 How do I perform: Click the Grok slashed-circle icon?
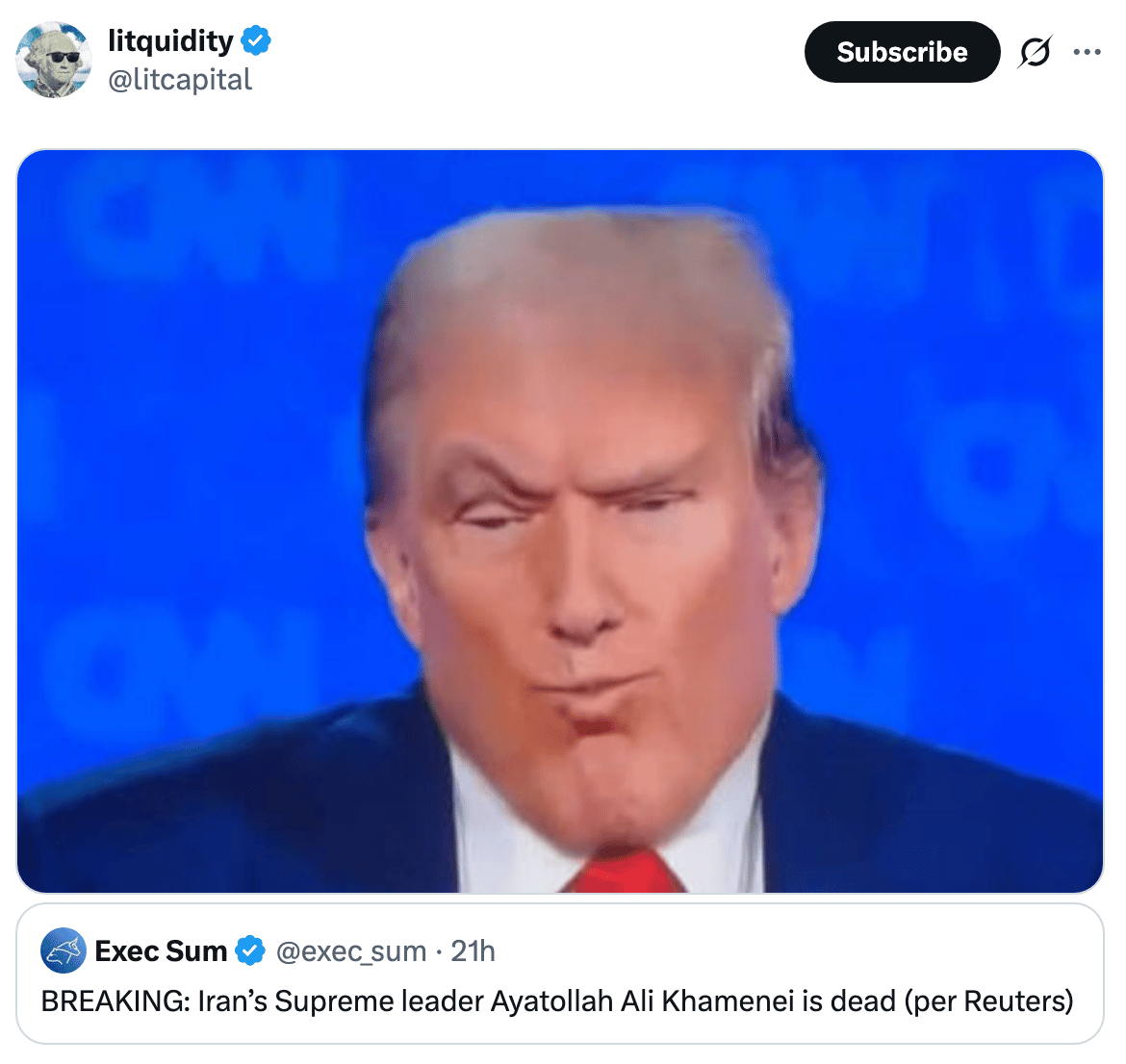[x=1035, y=52]
